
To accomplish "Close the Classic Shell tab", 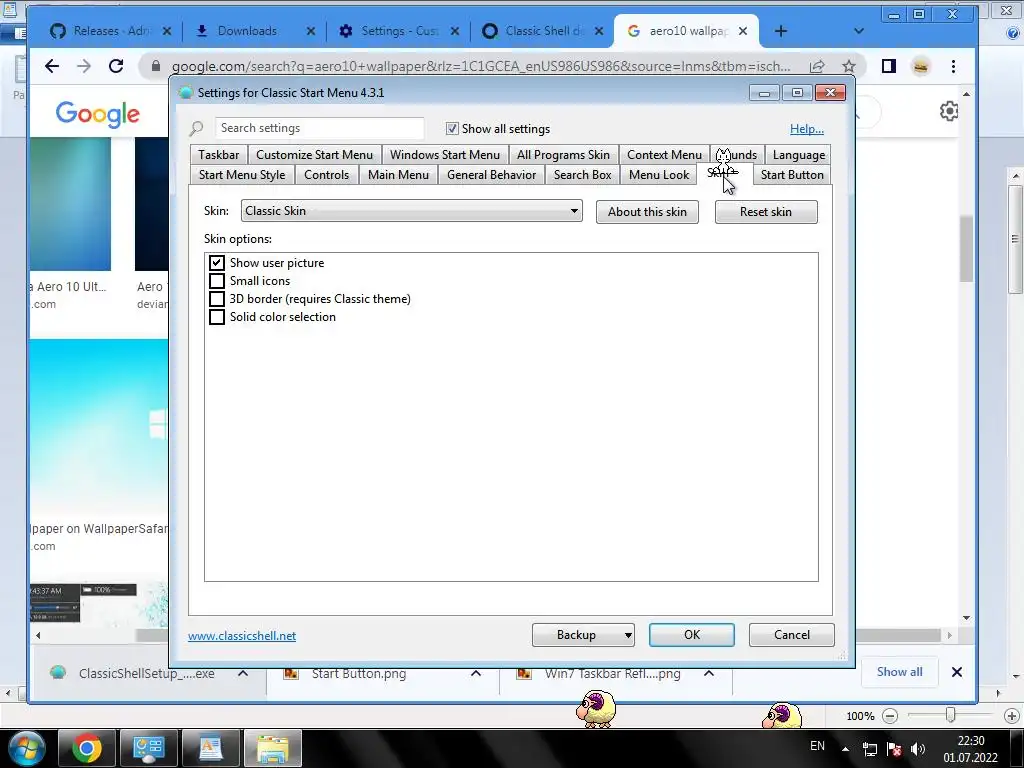I will (x=599, y=31).
